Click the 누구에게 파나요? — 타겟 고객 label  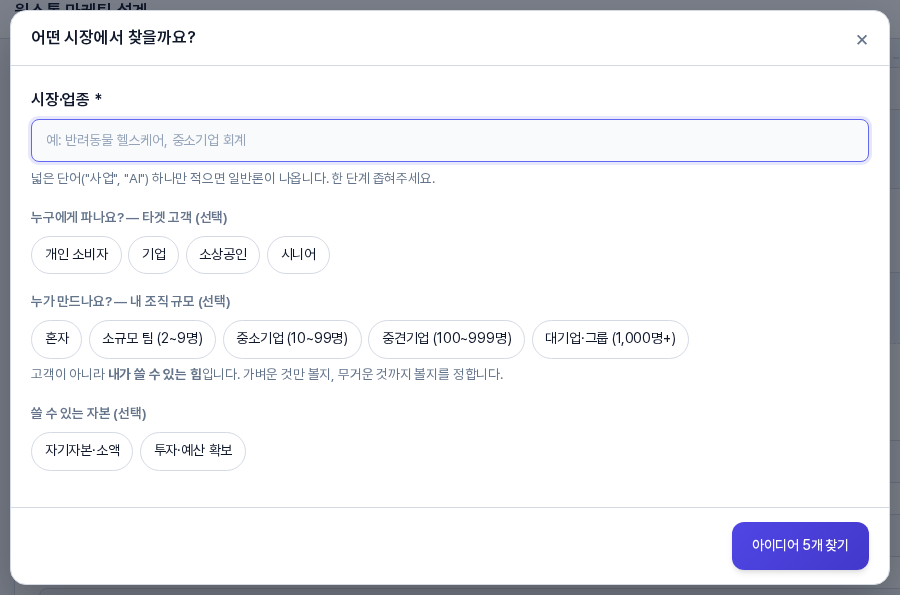pos(129,217)
